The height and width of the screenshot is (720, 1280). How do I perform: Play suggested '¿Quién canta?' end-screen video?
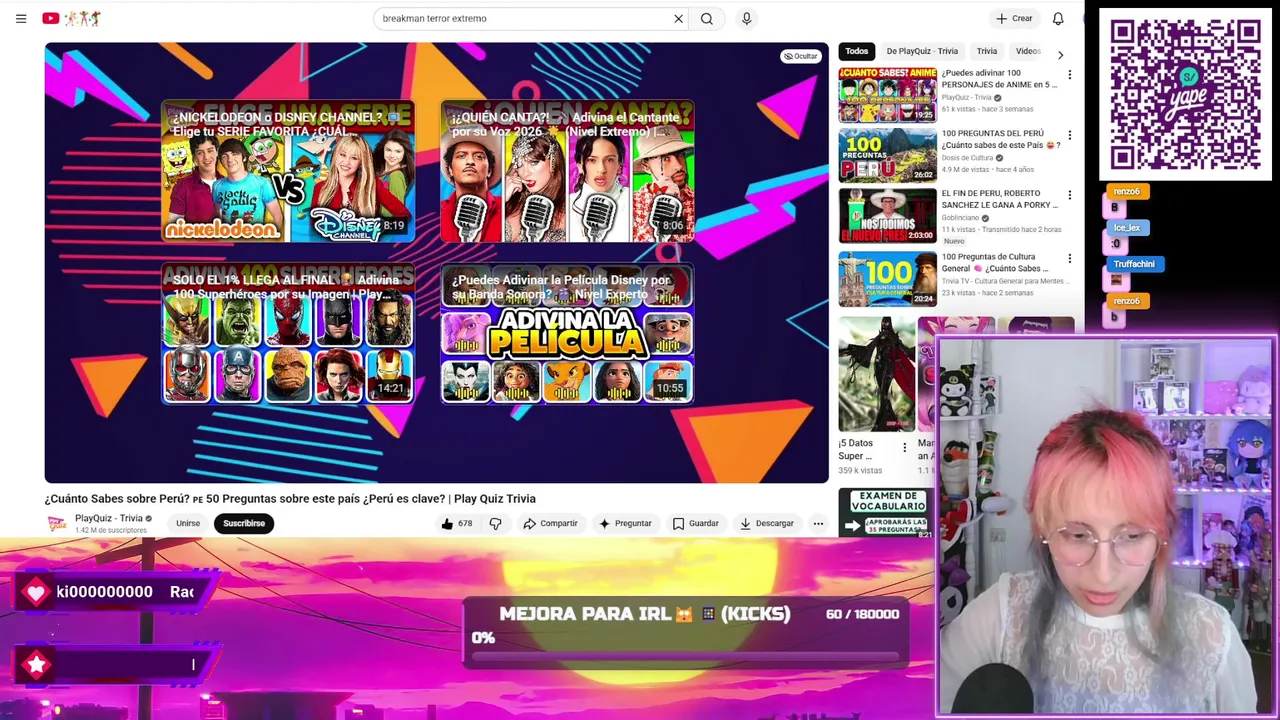567,173
